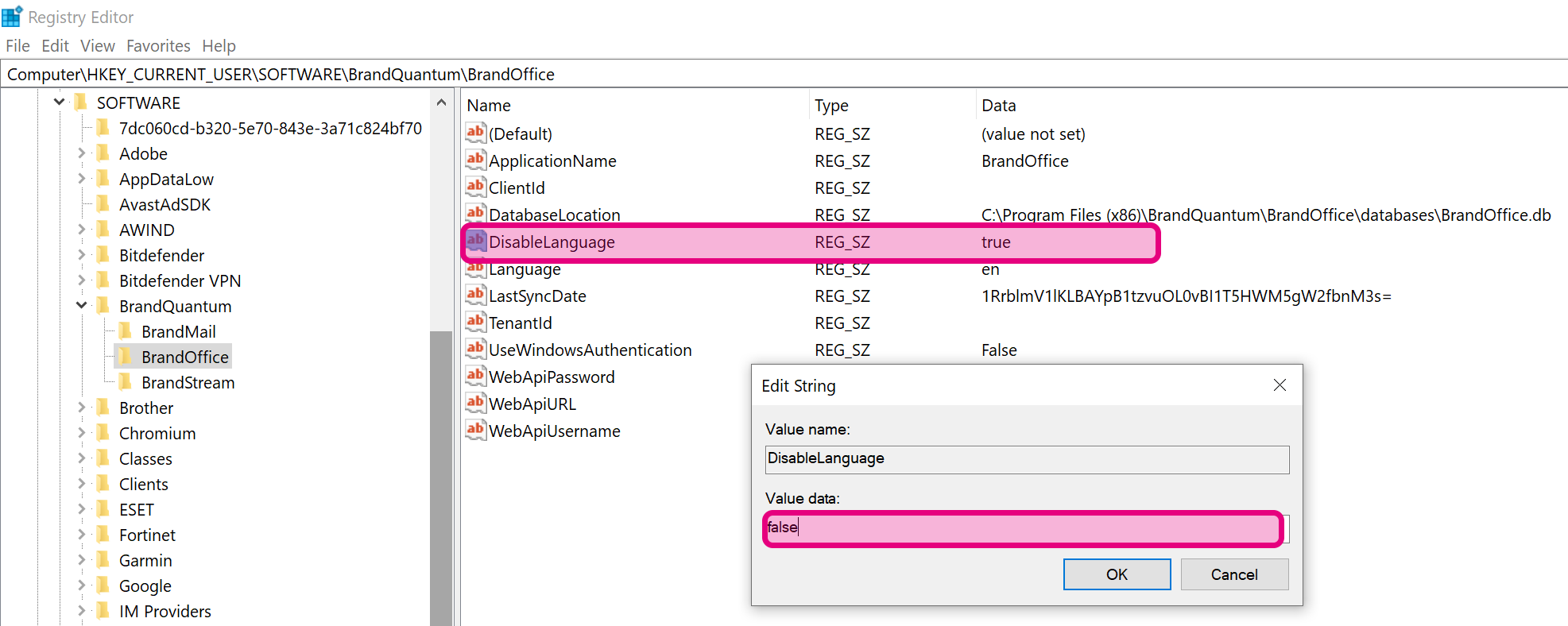Screen dimensions: 1568x626
Task: Expand the Adobe registry key
Action: tap(81, 153)
